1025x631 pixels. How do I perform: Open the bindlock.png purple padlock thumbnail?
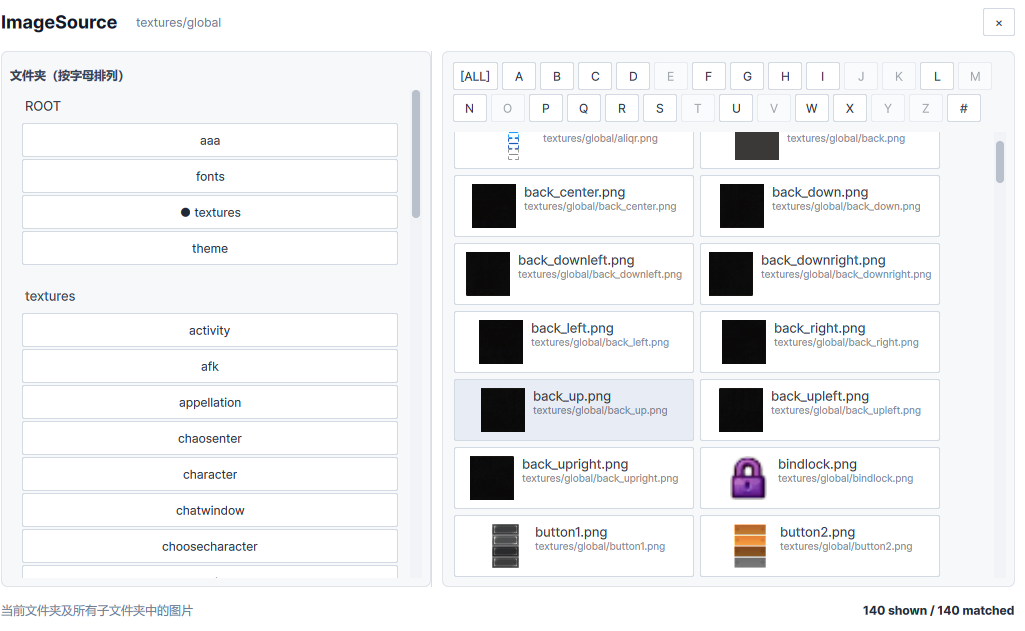click(748, 478)
